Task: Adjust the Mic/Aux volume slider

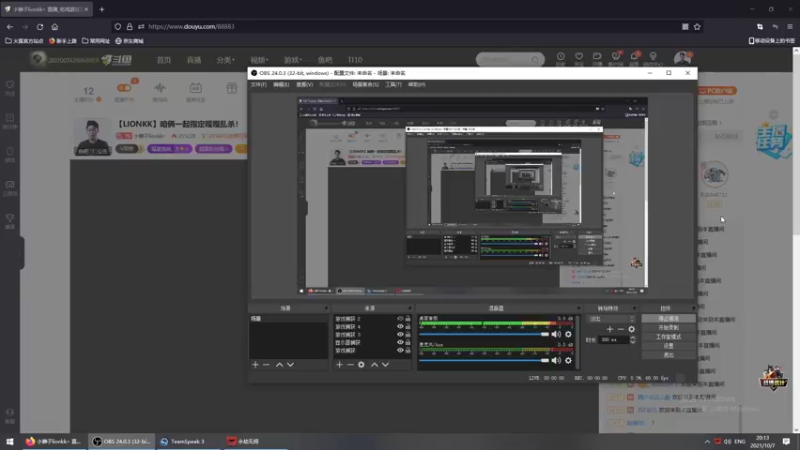Action: click(x=484, y=360)
